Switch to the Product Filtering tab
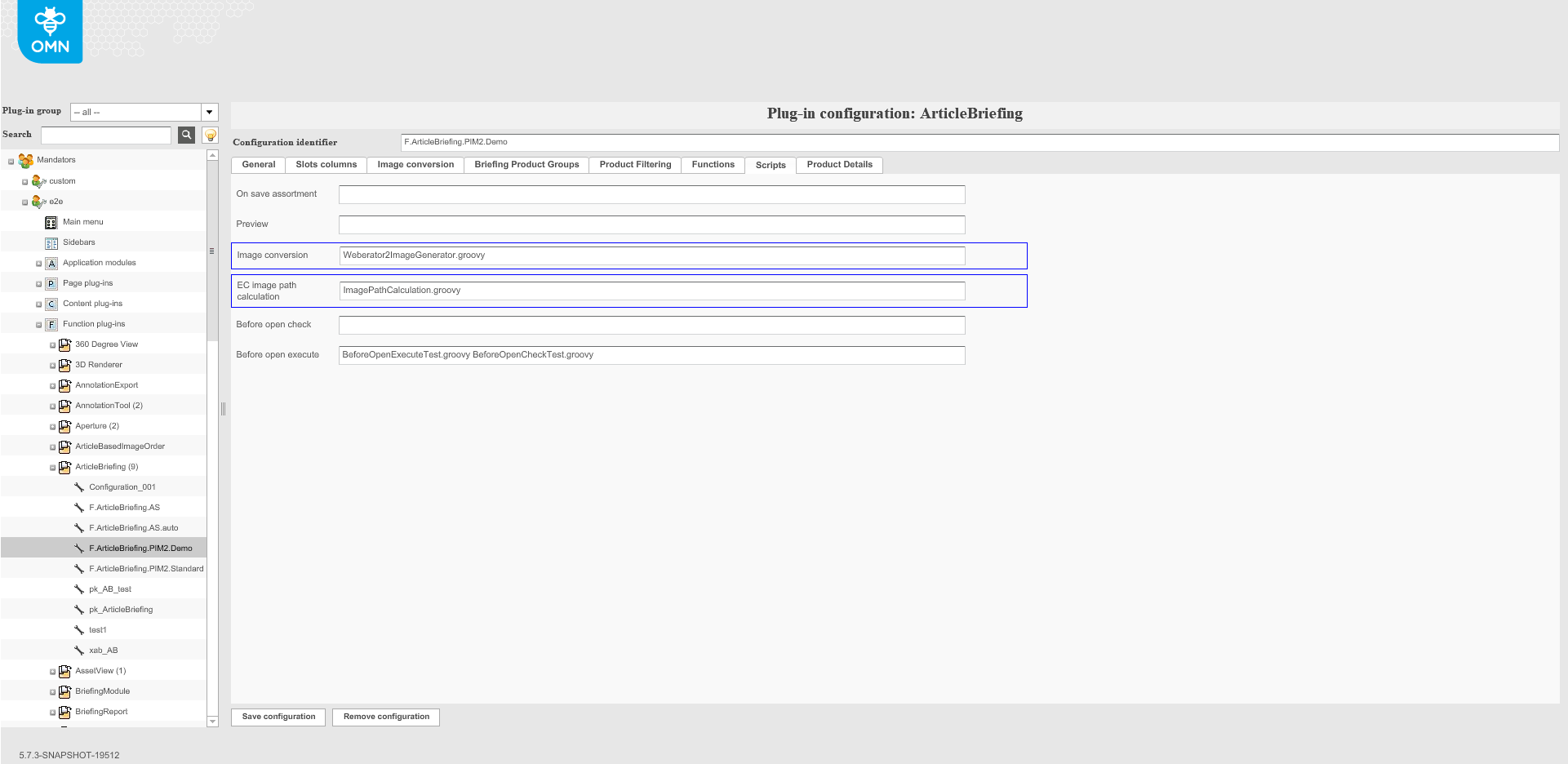1568x764 pixels. 635,165
